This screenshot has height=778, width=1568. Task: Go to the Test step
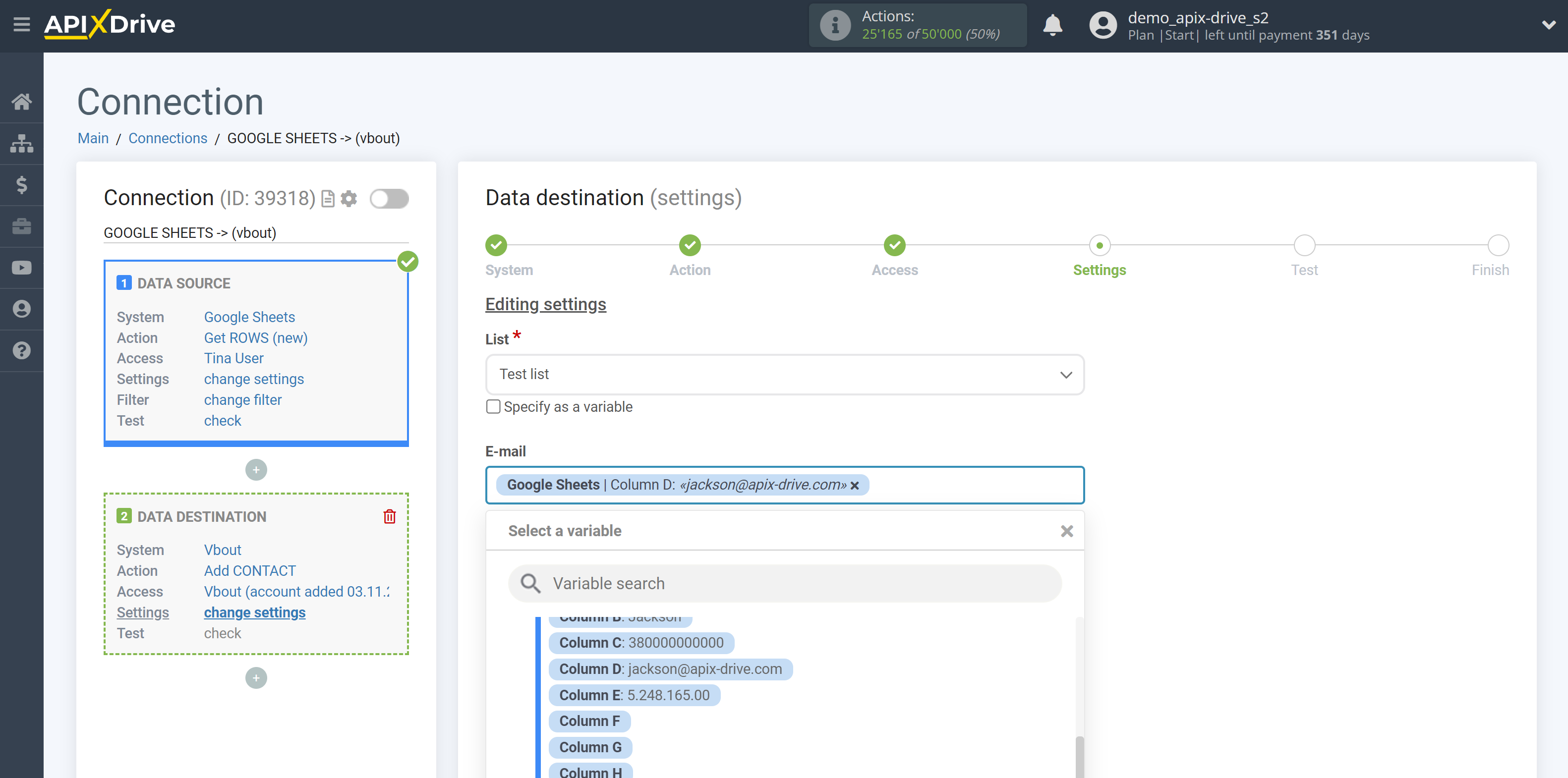coord(1304,246)
